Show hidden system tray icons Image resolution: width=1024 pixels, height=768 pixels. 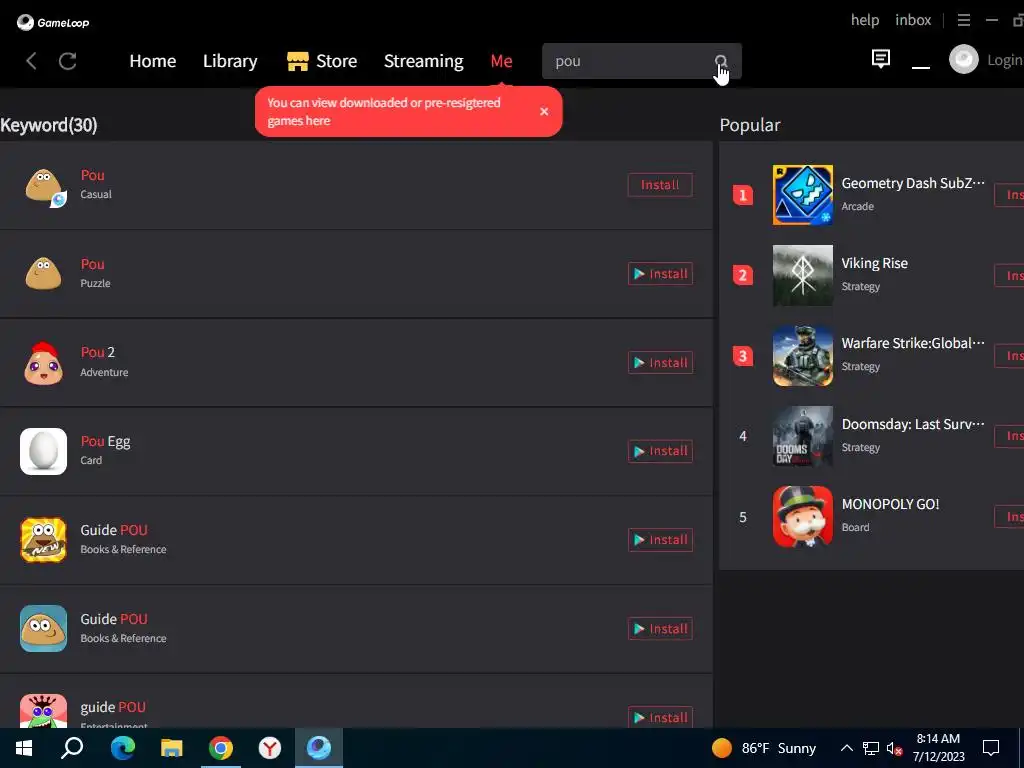click(846, 748)
